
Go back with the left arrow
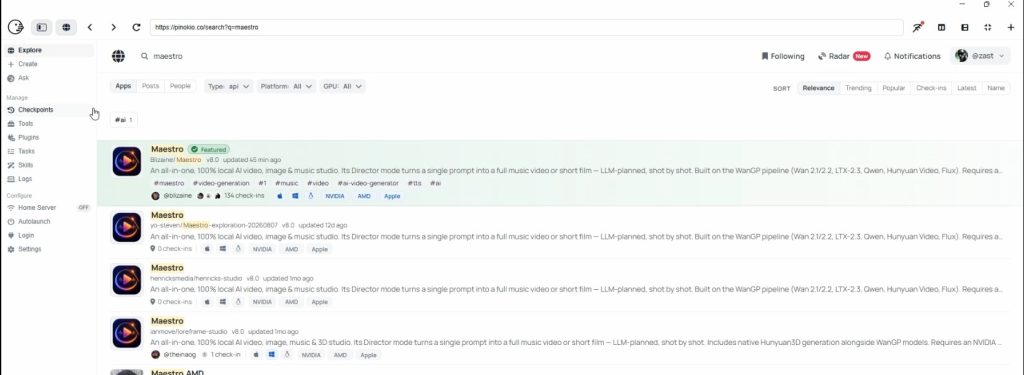90,27
